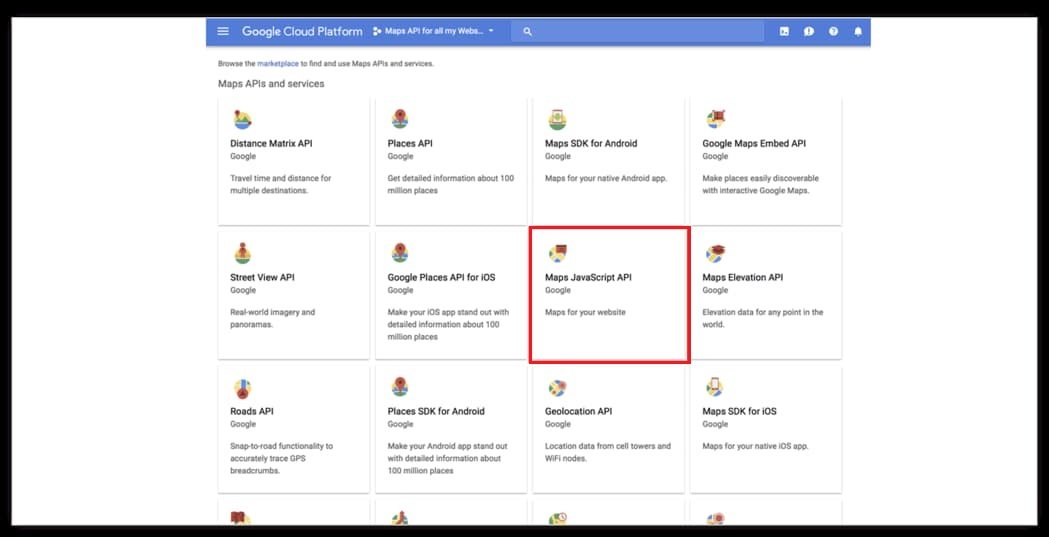Viewport: 1049px width, 537px height.
Task: Open Places SDK for Android title
Action: (x=436, y=411)
